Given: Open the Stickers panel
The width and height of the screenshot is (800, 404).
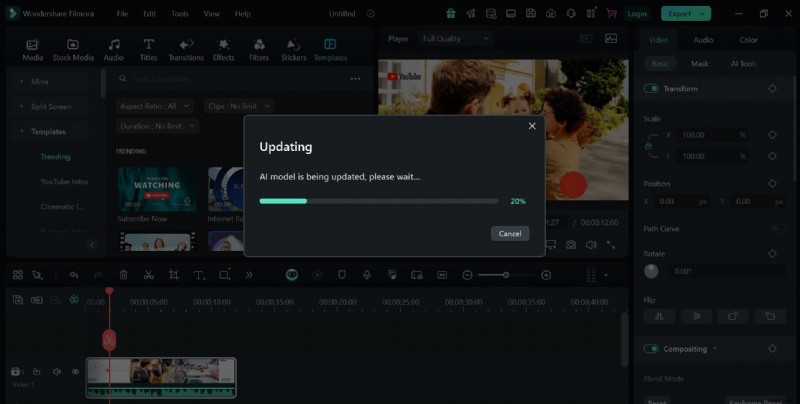Looking at the screenshot, I should [x=293, y=50].
